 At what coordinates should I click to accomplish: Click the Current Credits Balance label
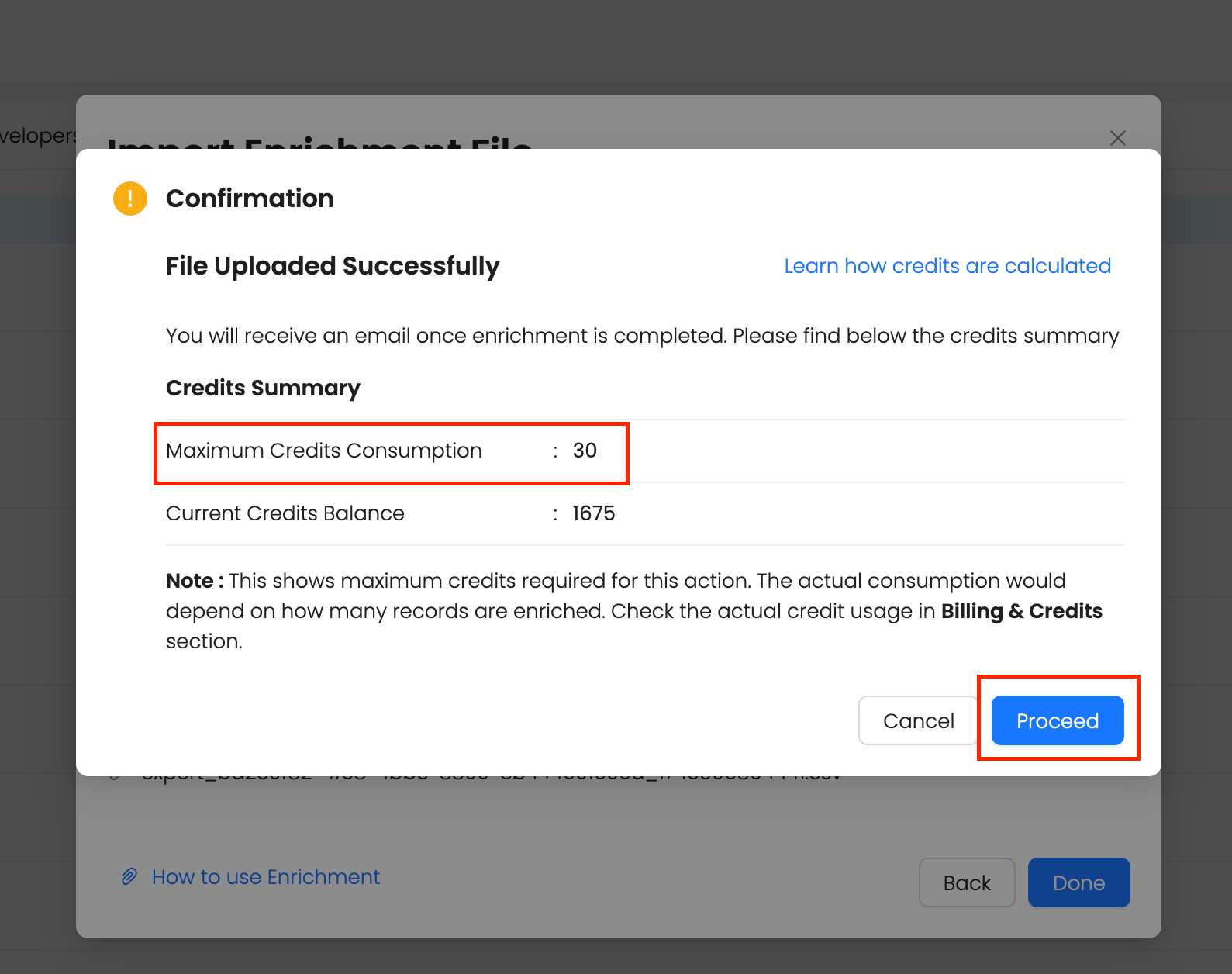click(285, 513)
